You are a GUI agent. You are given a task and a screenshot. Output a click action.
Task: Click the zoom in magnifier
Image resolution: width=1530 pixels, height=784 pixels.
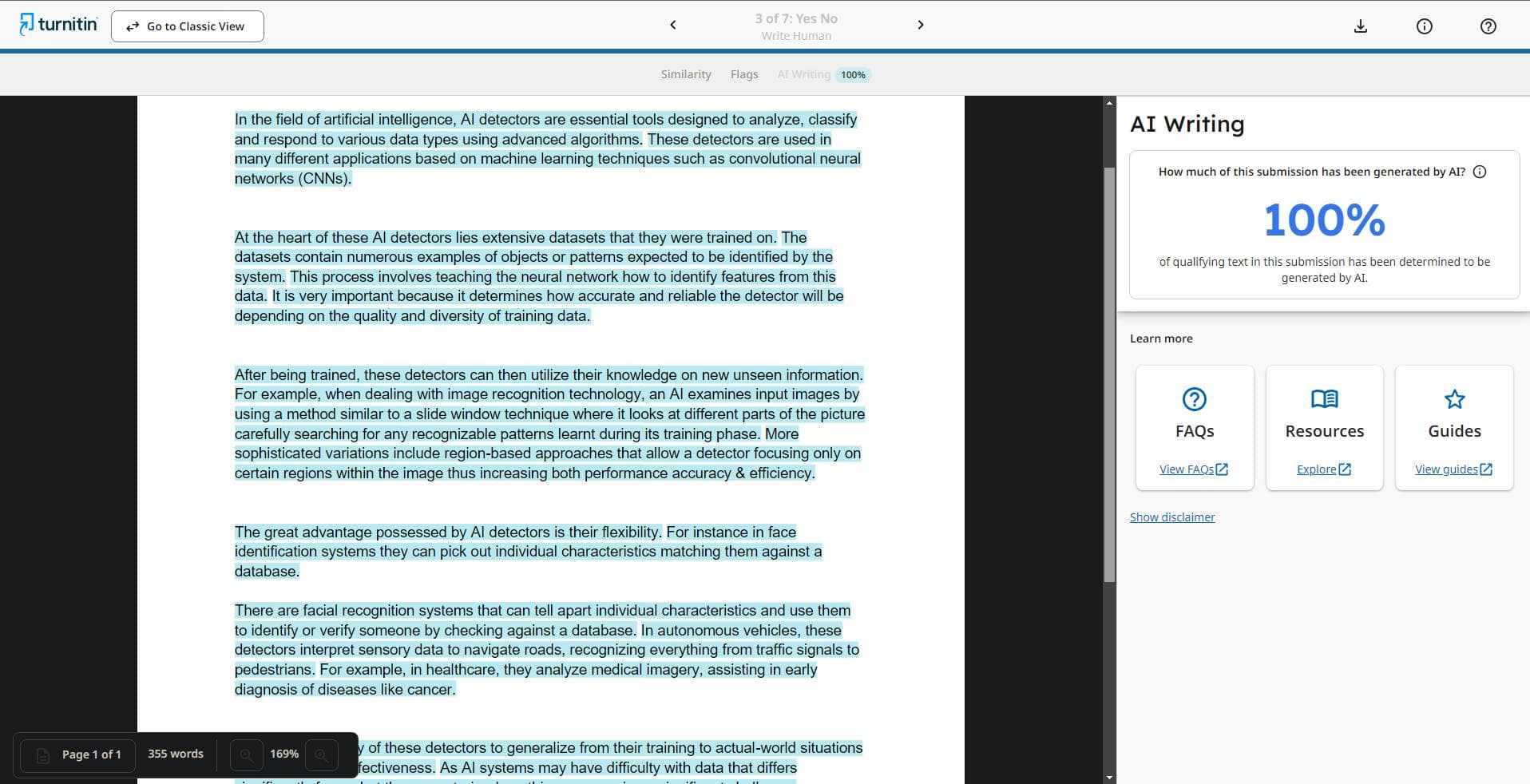pyautogui.click(x=321, y=754)
